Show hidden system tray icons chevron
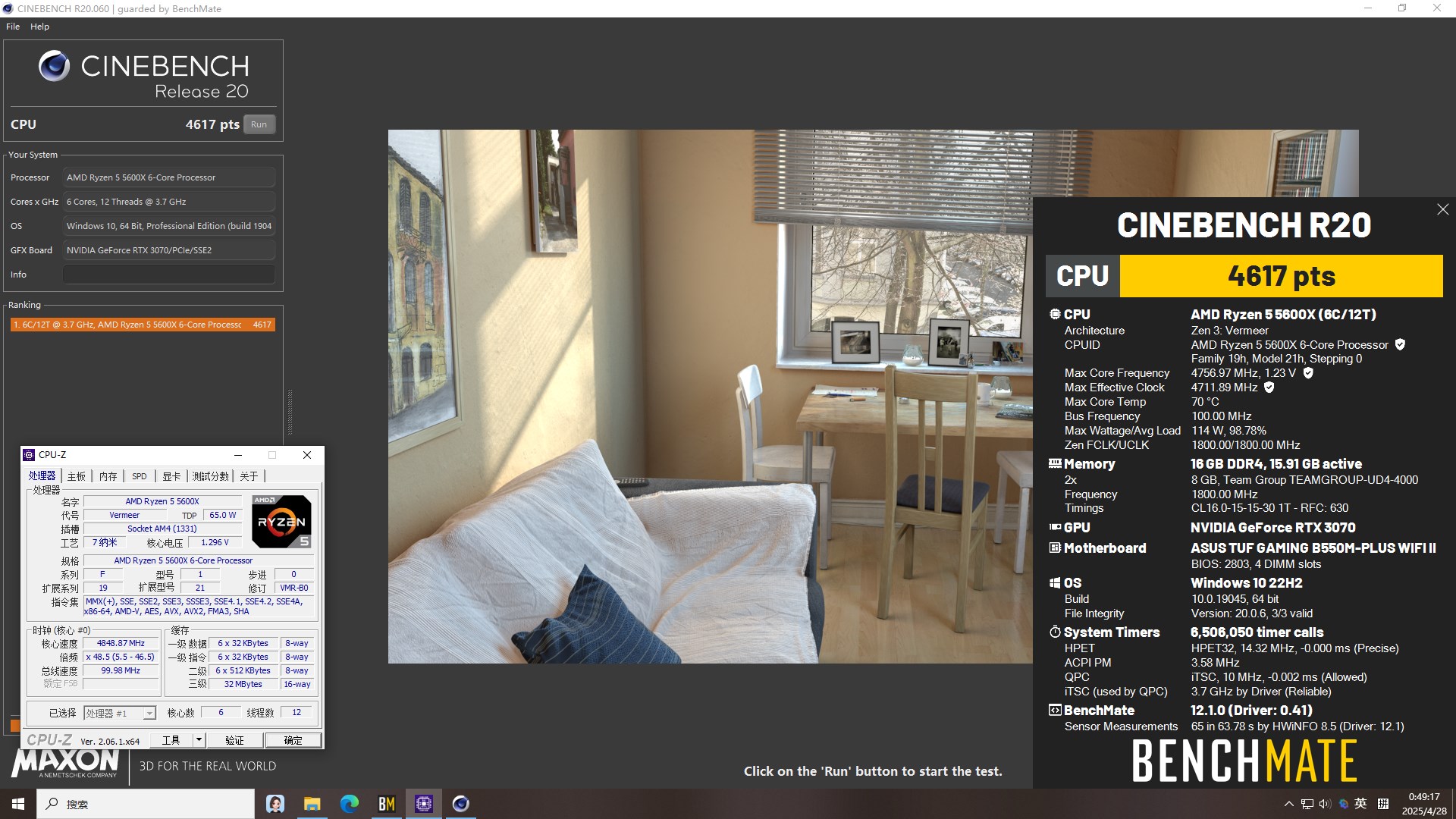 pyautogui.click(x=1288, y=804)
